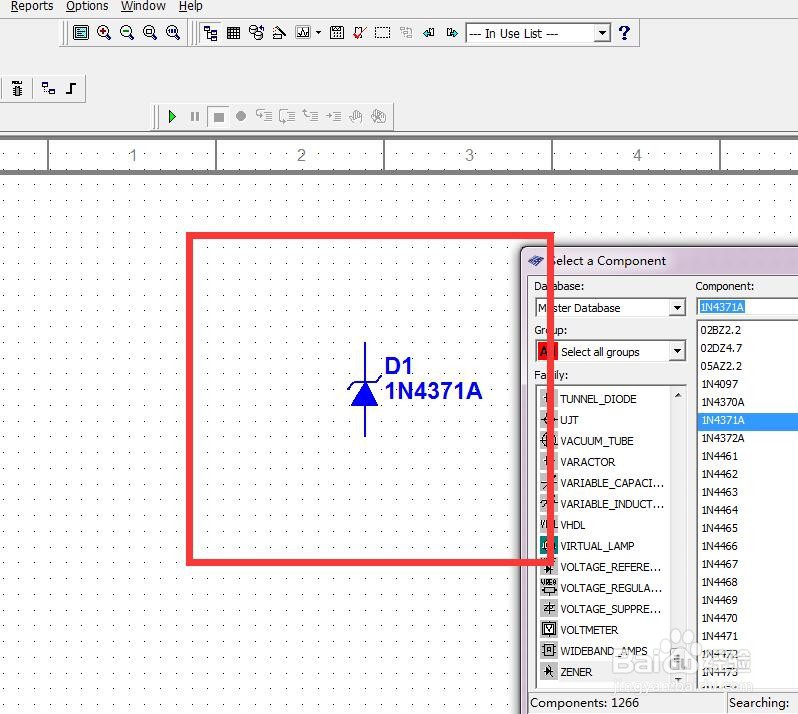798x714 pixels.
Task: Select TUNNEL_DIODE in the Family list
Action: pos(598,399)
